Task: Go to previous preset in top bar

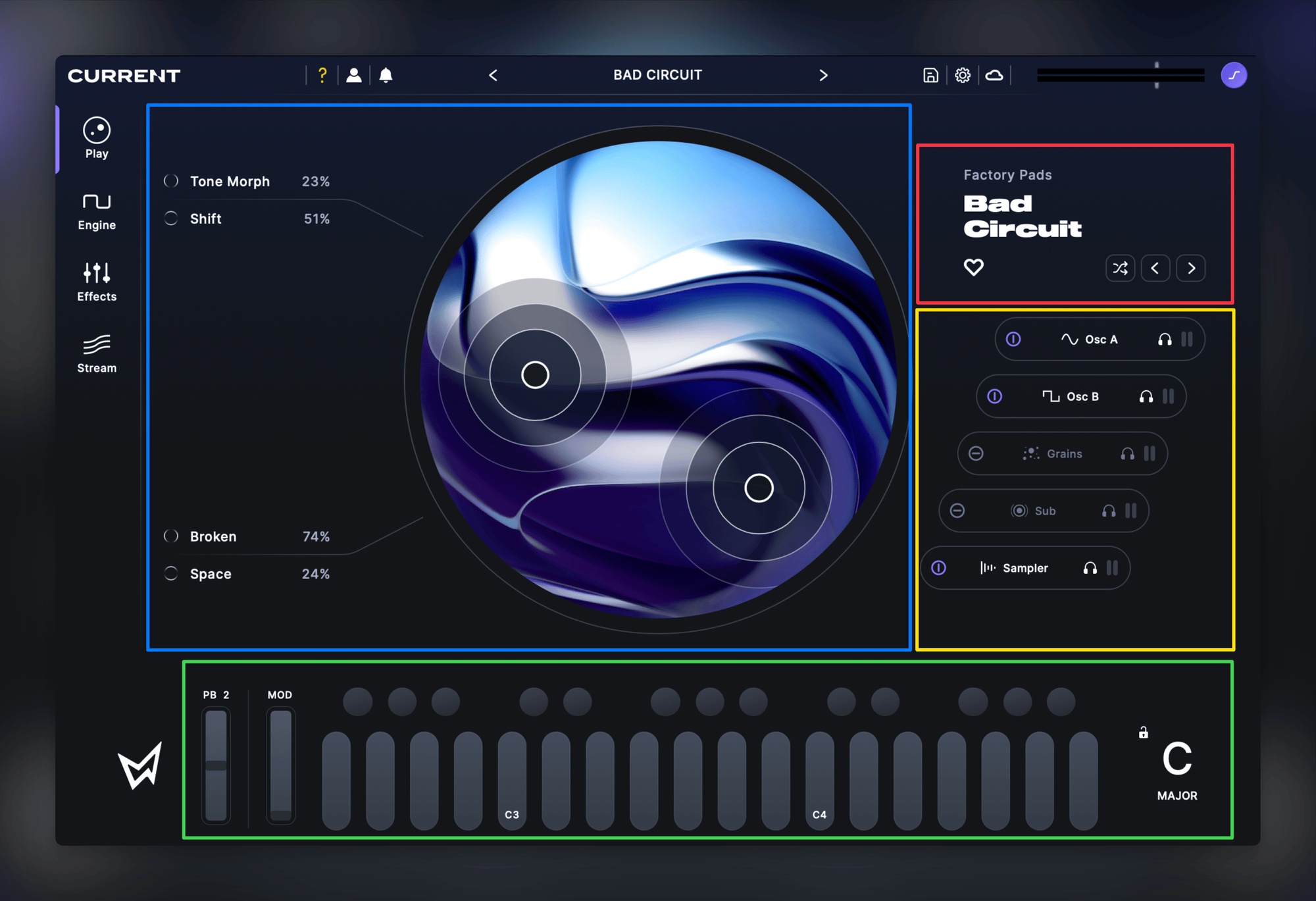Action: click(493, 76)
